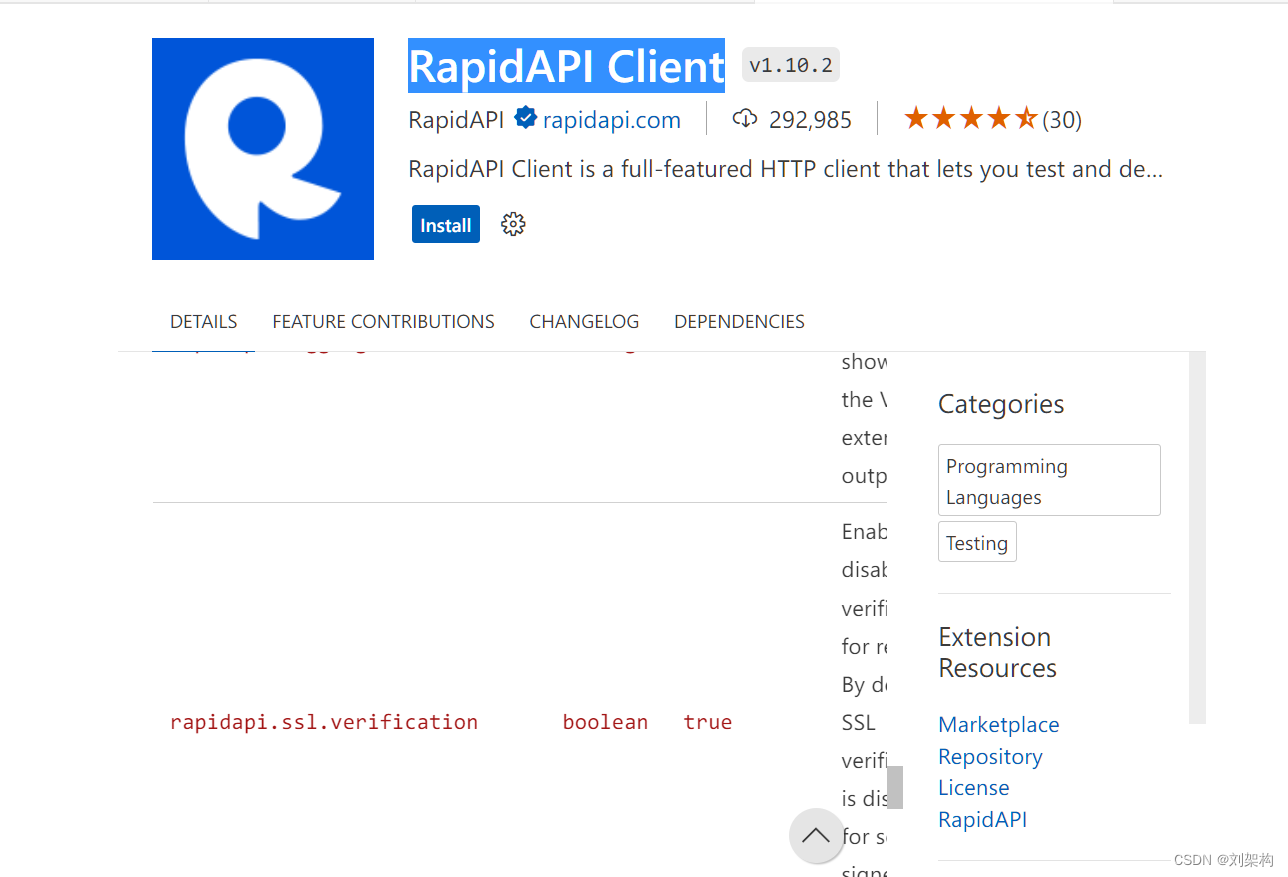The height and width of the screenshot is (877, 1288).
Task: Open the rapidapi.com publisher link
Action: 612,120
